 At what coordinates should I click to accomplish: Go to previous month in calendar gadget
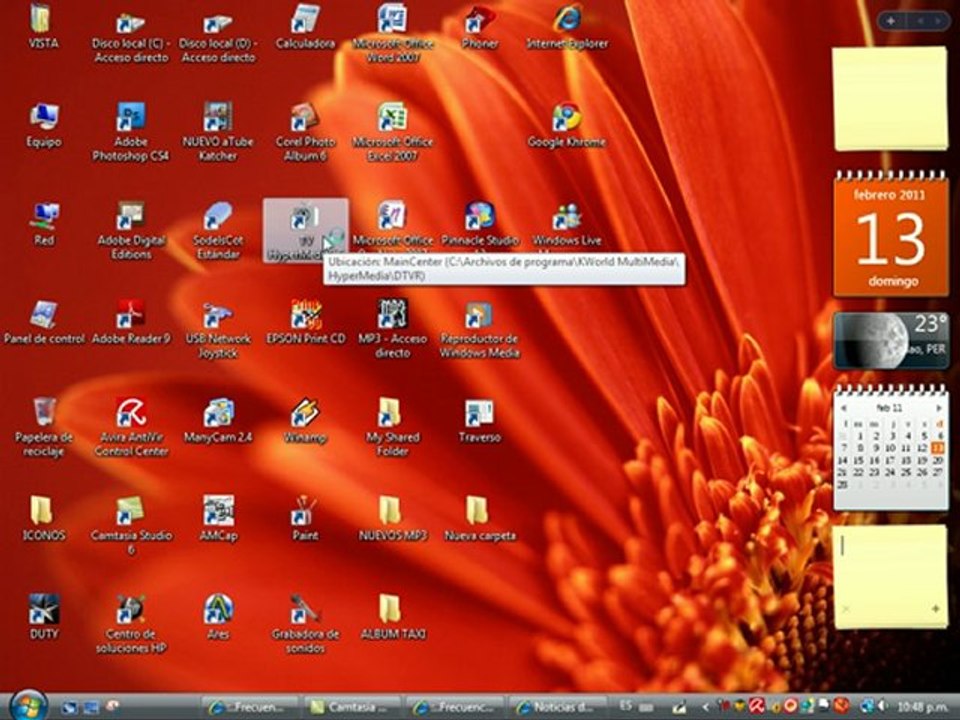coord(843,408)
